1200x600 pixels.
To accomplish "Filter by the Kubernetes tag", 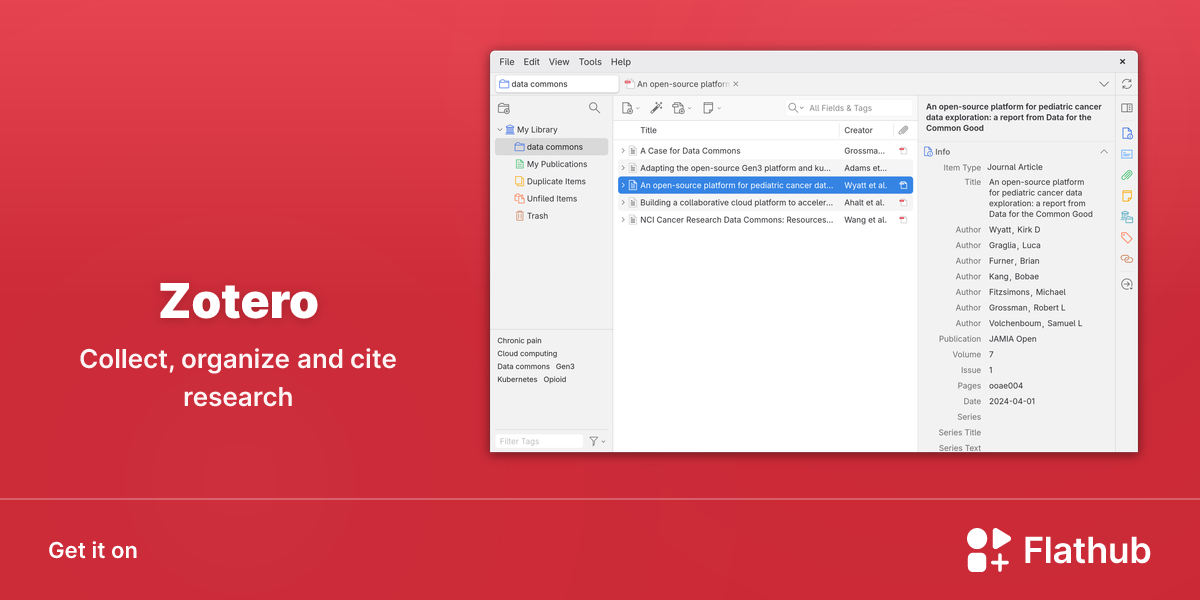I will [x=517, y=380].
